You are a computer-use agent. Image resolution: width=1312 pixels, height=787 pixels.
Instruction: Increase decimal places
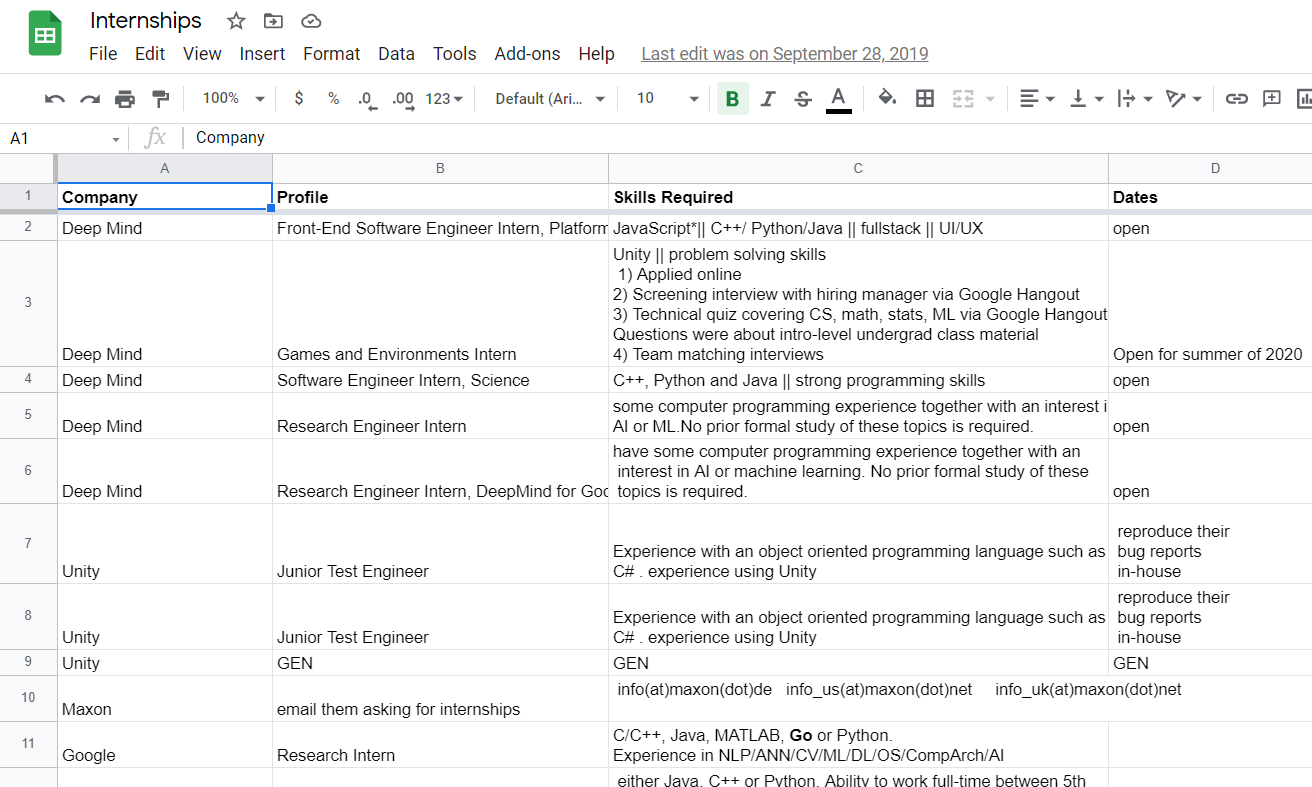[403, 98]
